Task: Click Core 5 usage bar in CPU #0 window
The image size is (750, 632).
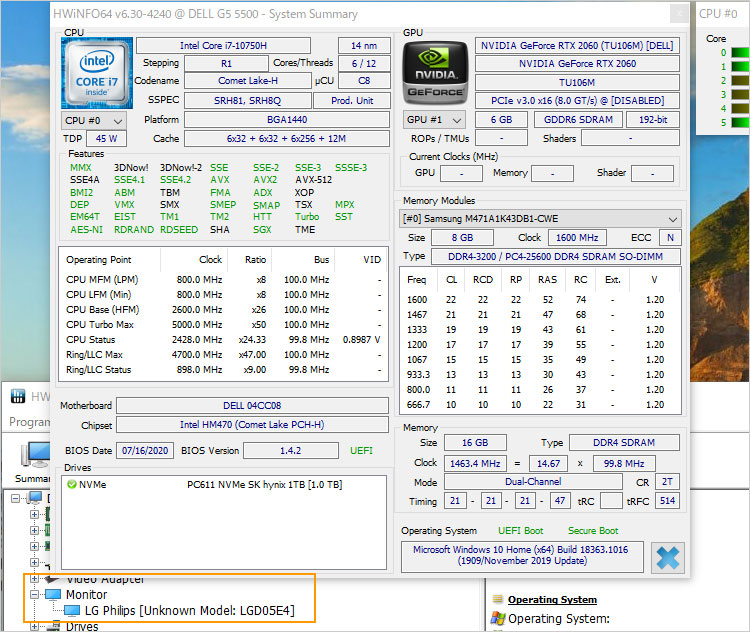Action: pyautogui.click(x=740, y=122)
